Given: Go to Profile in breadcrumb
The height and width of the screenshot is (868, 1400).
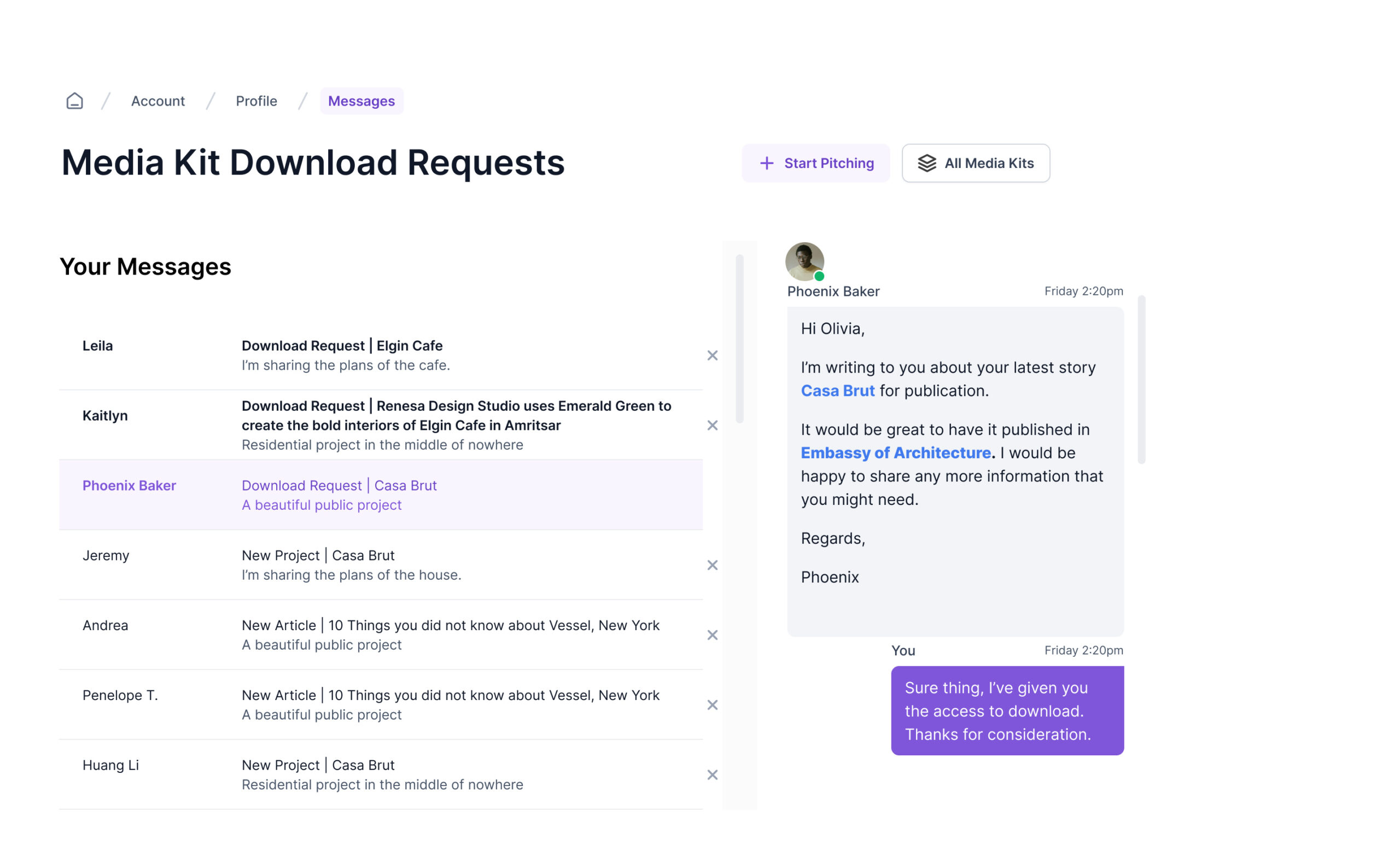Looking at the screenshot, I should (x=256, y=101).
